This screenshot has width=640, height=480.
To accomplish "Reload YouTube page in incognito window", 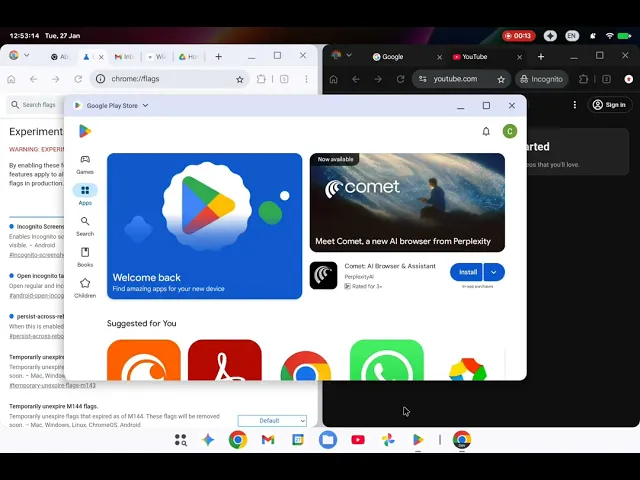I will (x=400, y=79).
